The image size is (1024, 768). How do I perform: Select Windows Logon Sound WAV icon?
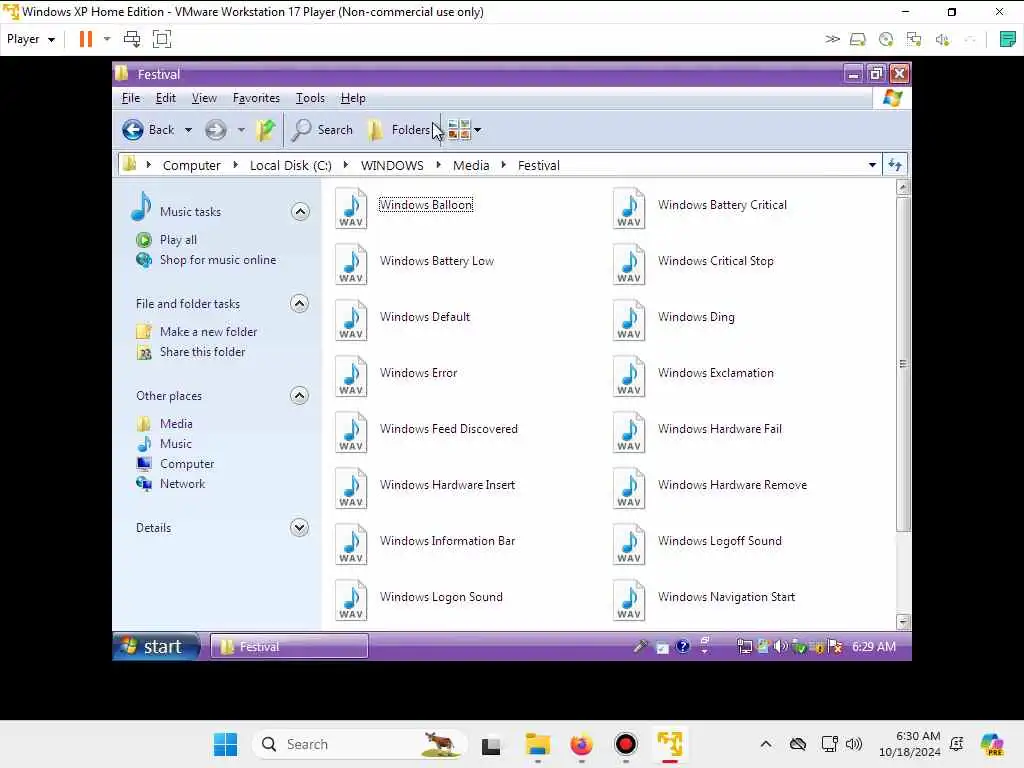(351, 601)
